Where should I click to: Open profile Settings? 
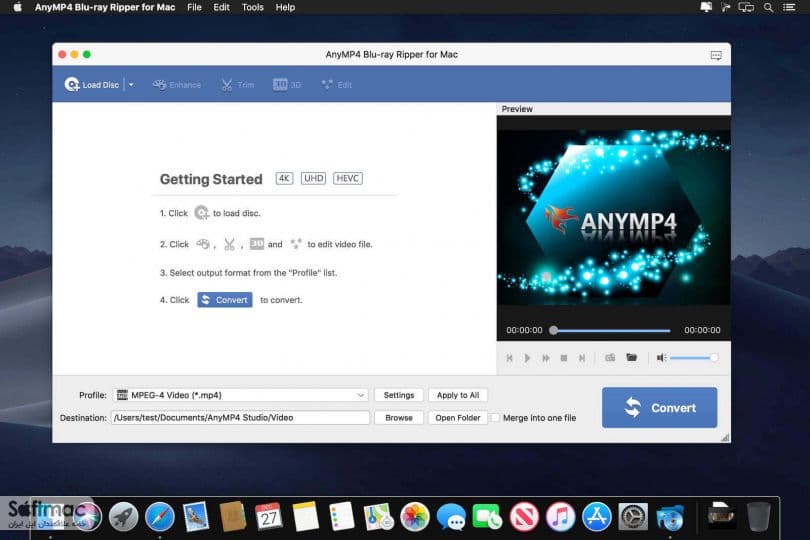399,395
